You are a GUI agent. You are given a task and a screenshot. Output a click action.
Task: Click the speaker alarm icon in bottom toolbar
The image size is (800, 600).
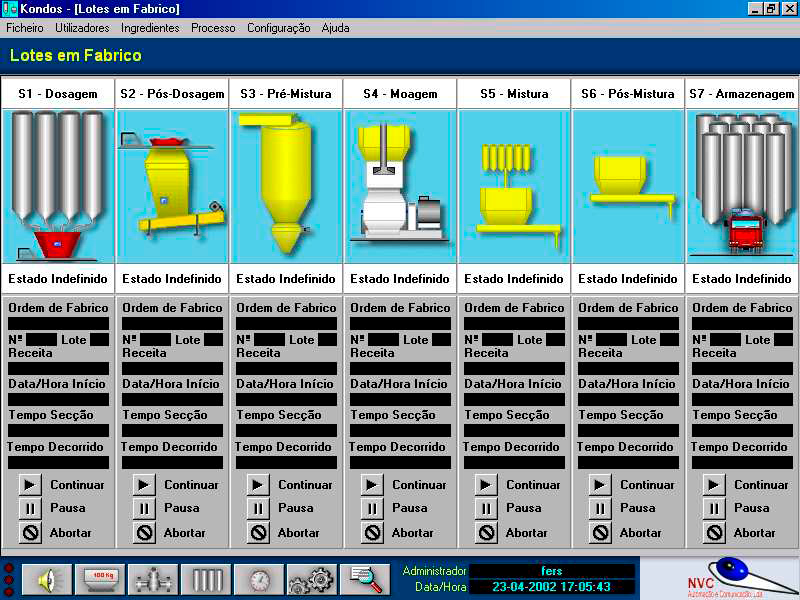point(46,579)
